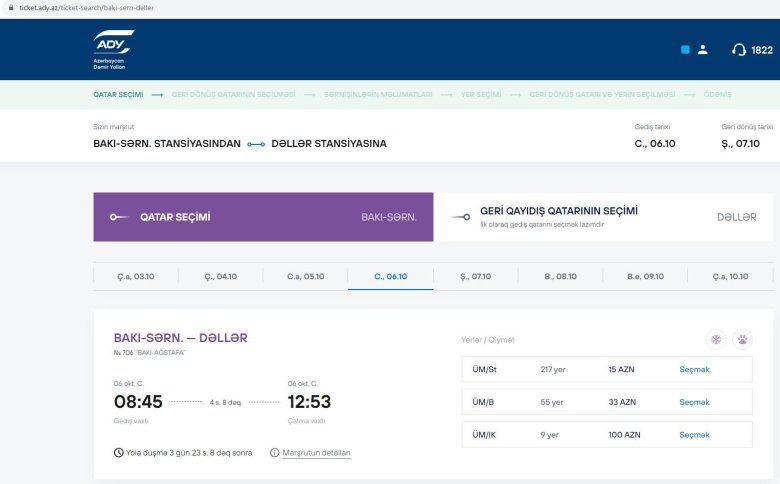This screenshot has height=484, width=780.
Task: Select the QATAR SEÇİMİ purple tab
Action: (263, 217)
